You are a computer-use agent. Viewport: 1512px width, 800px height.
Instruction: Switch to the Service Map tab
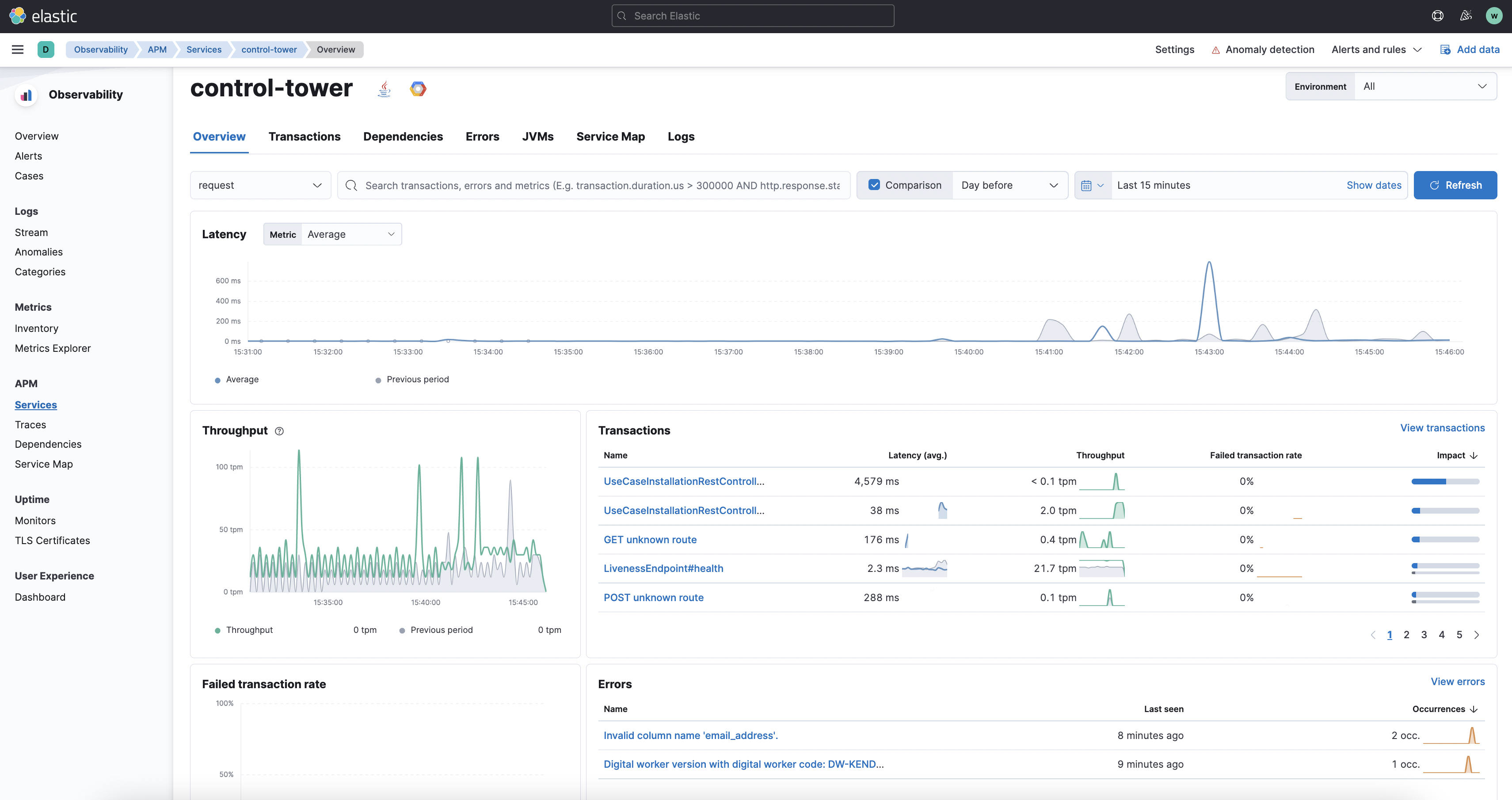610,137
